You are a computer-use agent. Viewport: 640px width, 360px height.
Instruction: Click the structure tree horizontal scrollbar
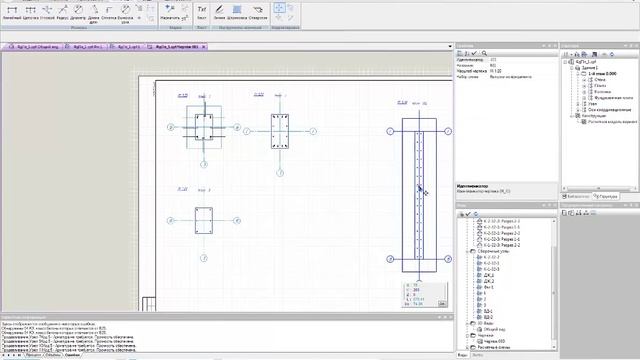click(600, 189)
